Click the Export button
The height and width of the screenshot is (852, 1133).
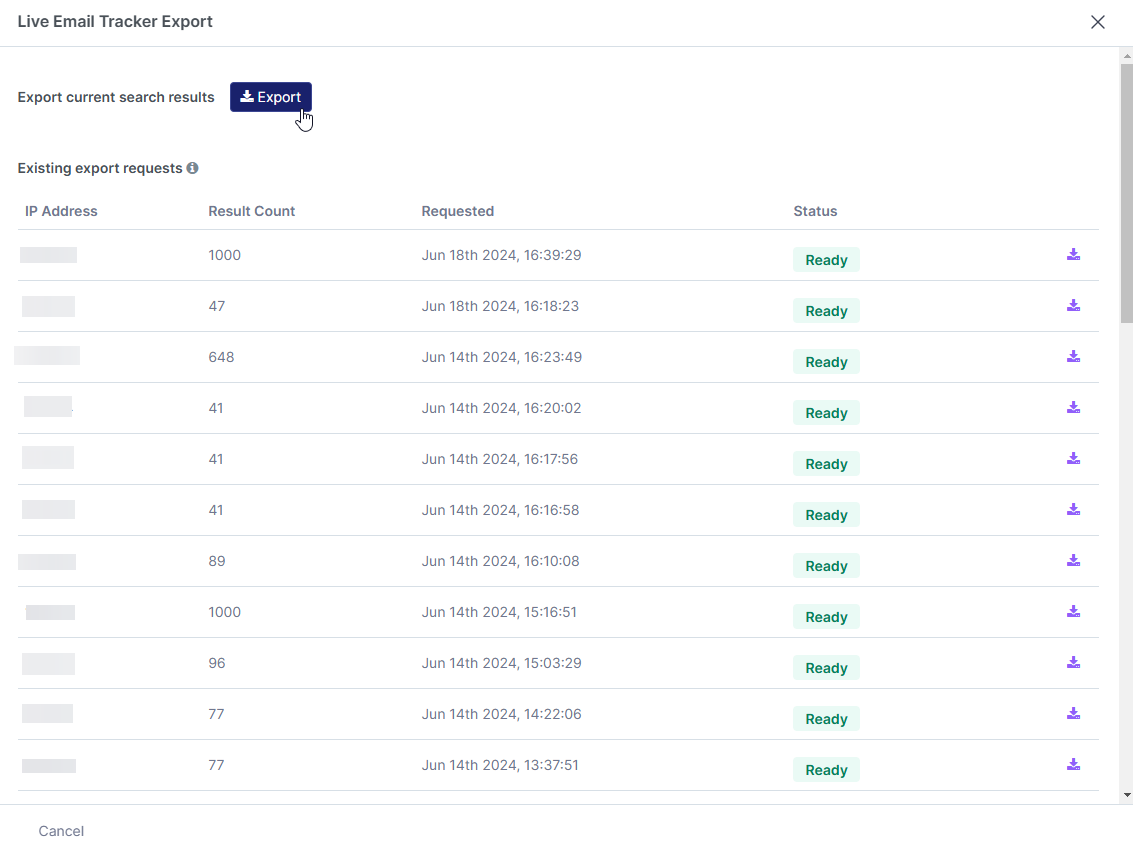click(x=271, y=97)
